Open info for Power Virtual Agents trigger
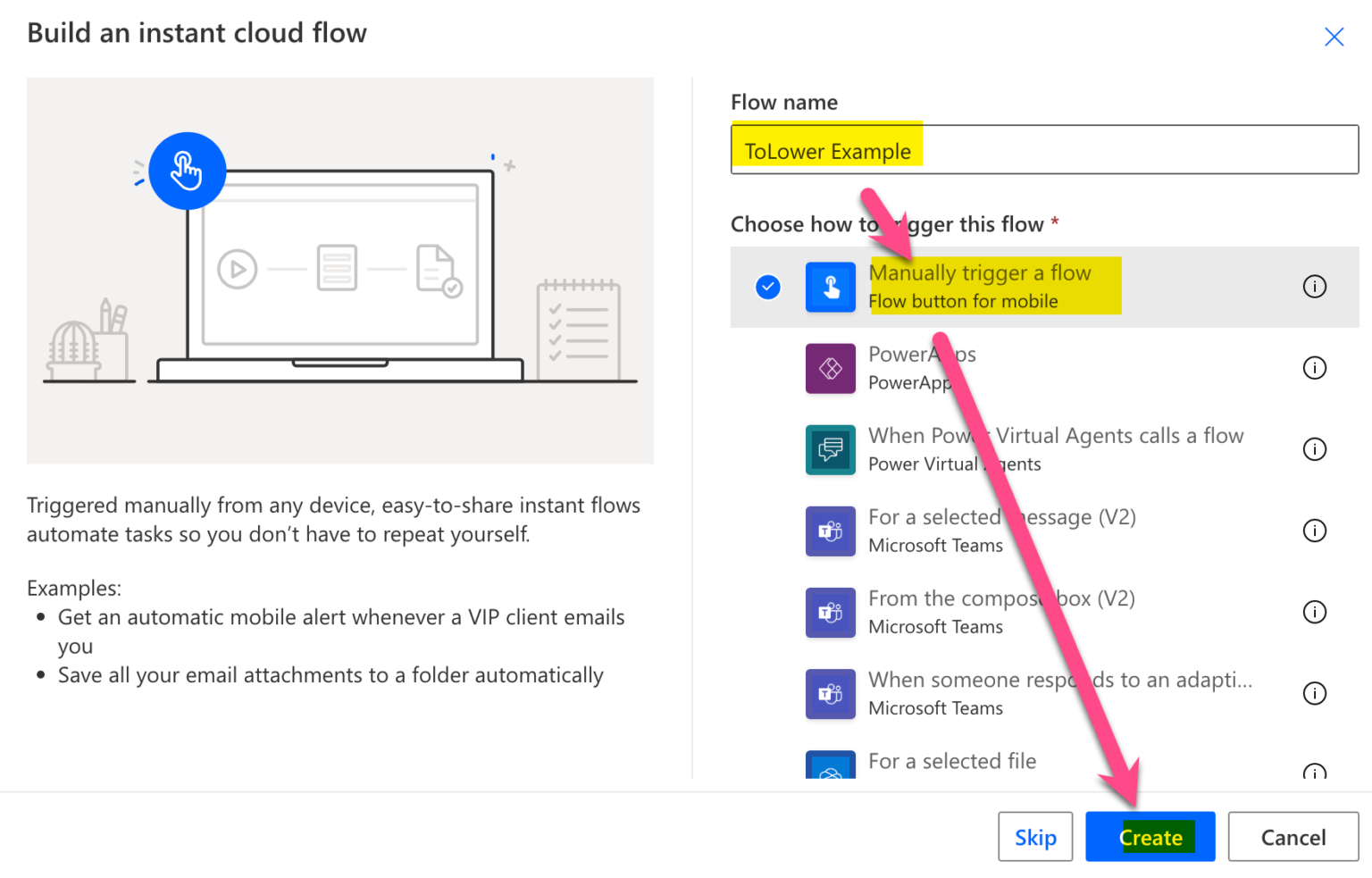Viewport: 1372px width, 878px height. pos(1314,449)
